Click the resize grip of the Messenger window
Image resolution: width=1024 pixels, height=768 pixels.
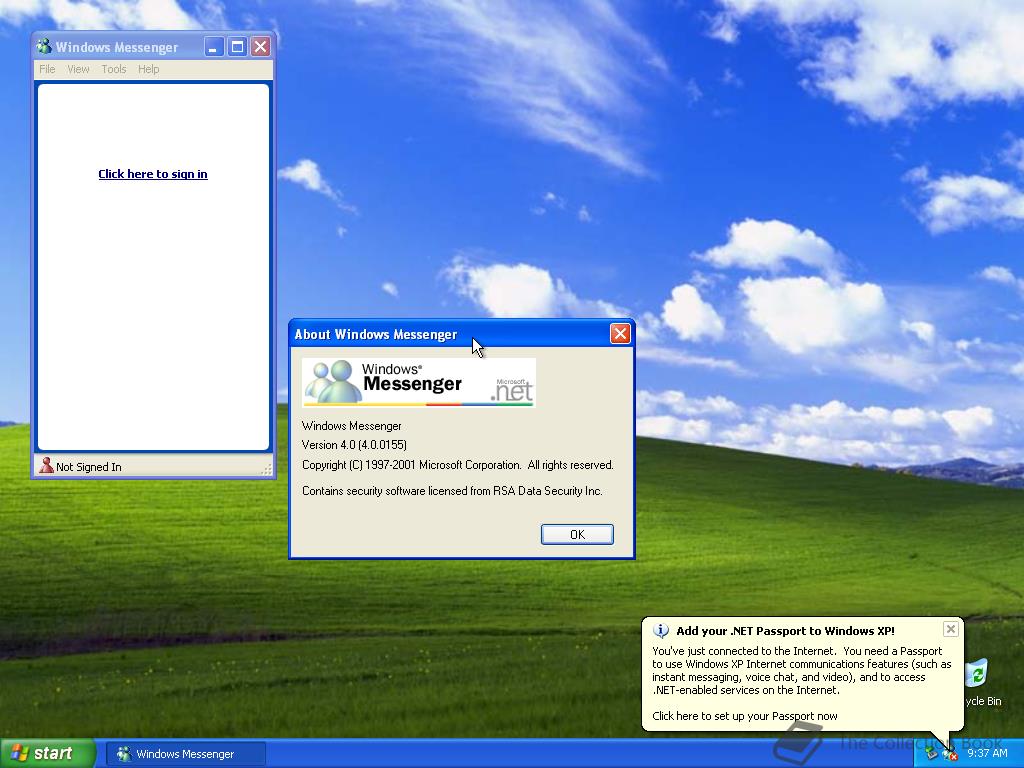tap(266, 469)
